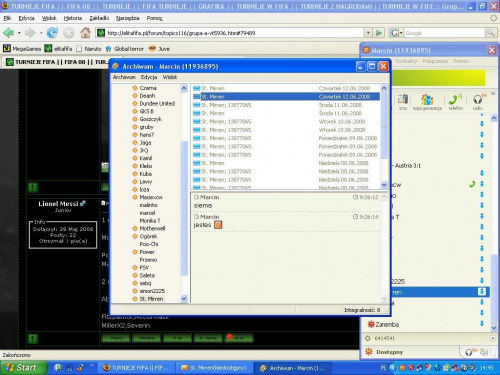Select Motherwell in archive contact tree
This screenshot has width=500, height=375.
click(152, 228)
